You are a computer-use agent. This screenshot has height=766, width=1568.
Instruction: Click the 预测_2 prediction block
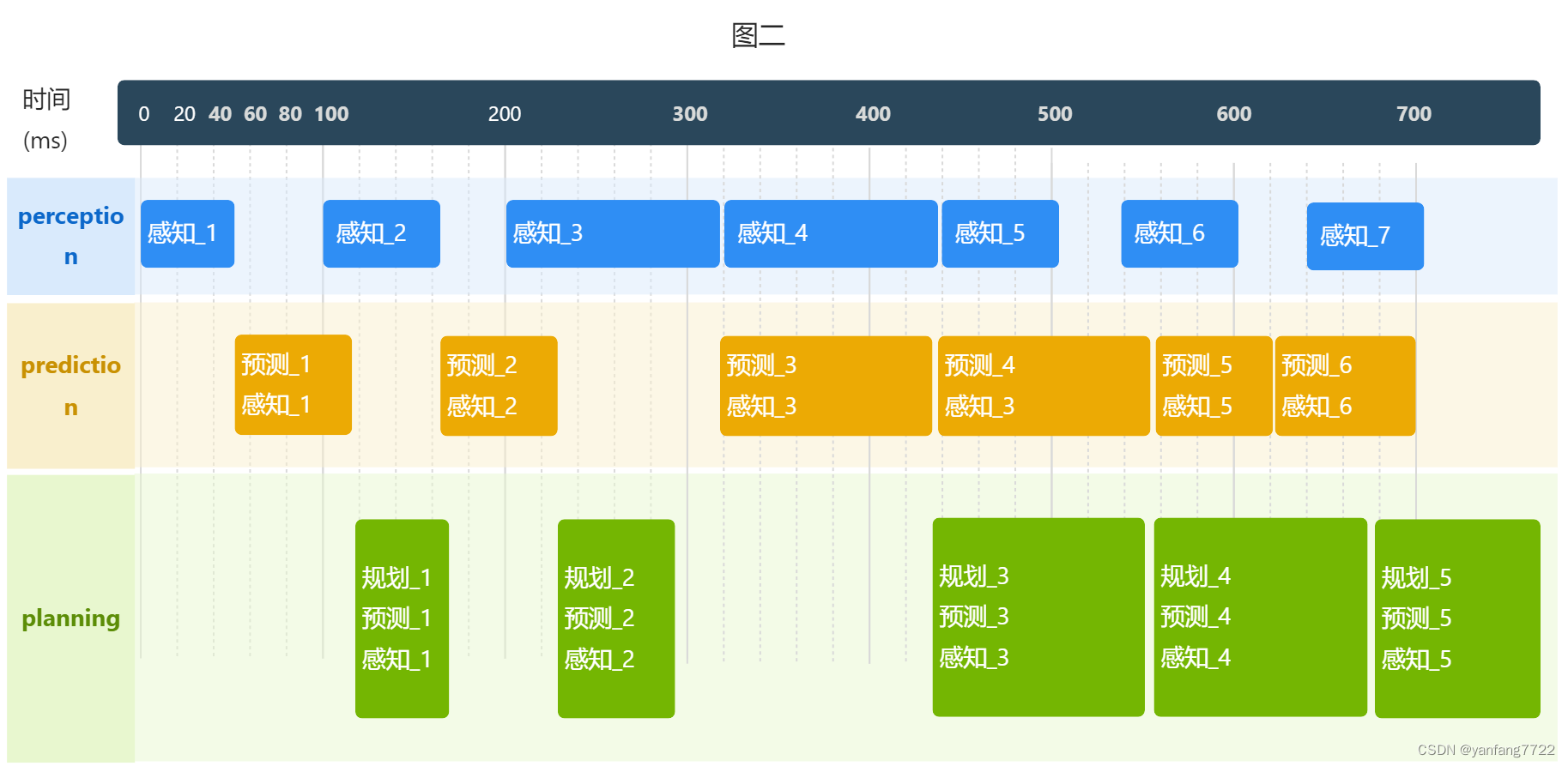pyautogui.click(x=499, y=386)
